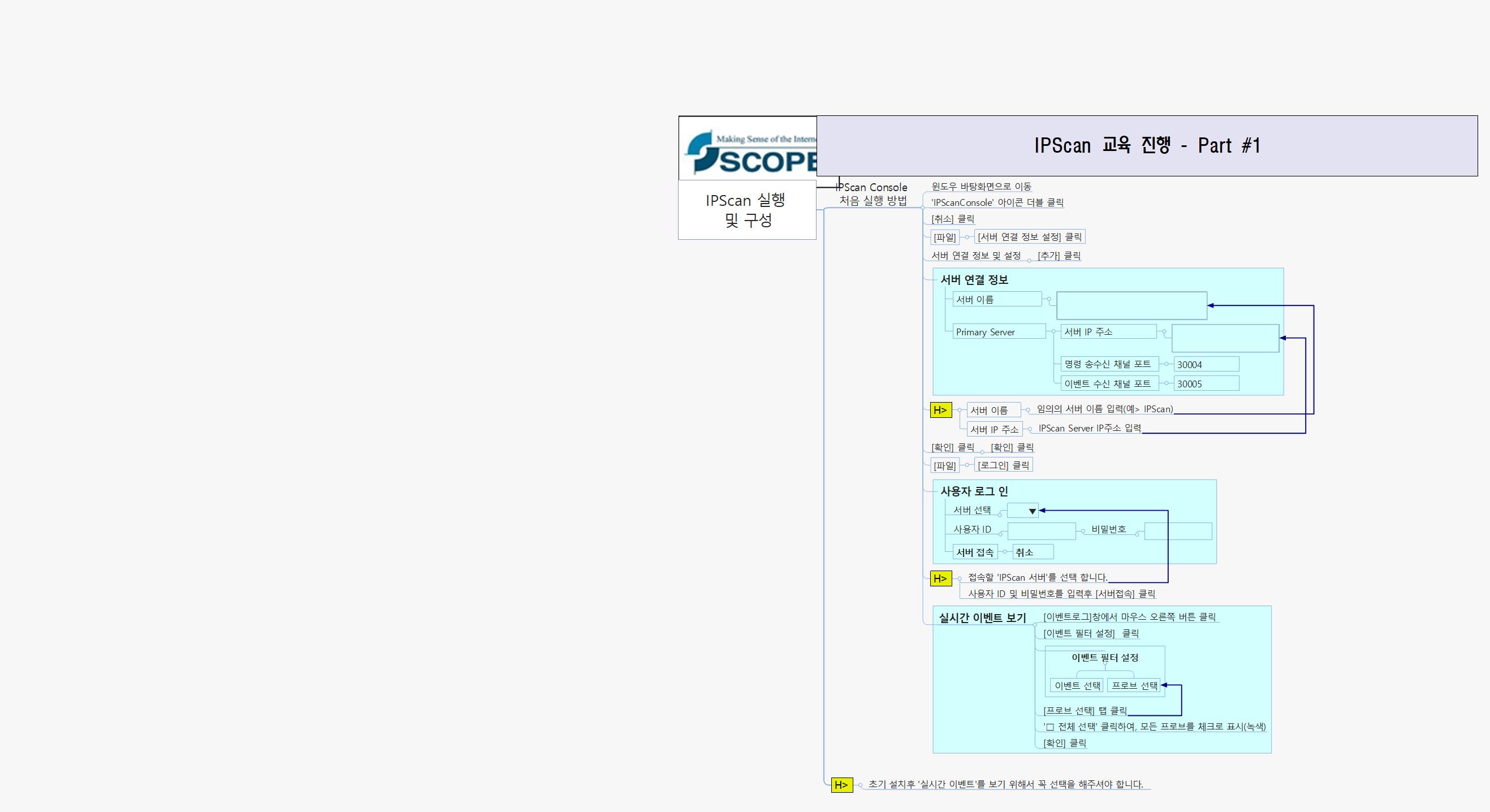Click the 비밀번호 input field
This screenshot has height=812, width=1490.
pos(1177,531)
